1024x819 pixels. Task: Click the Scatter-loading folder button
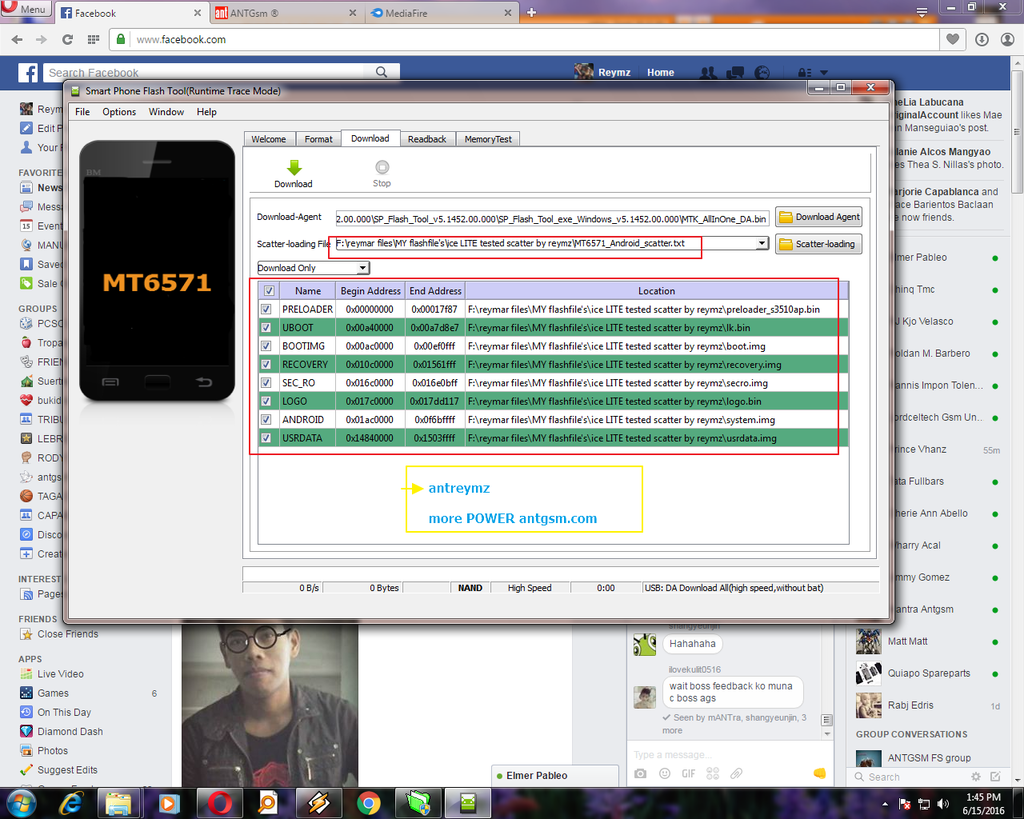click(x=818, y=244)
